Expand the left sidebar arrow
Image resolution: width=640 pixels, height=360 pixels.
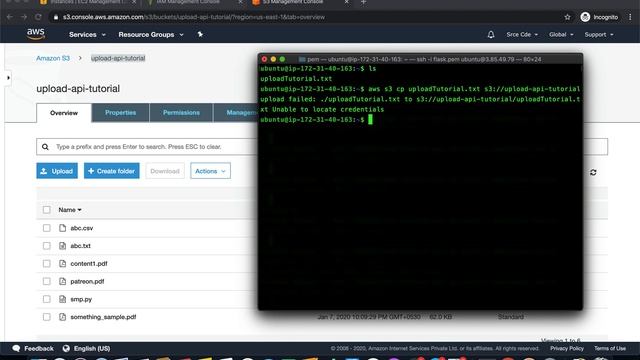8,78
